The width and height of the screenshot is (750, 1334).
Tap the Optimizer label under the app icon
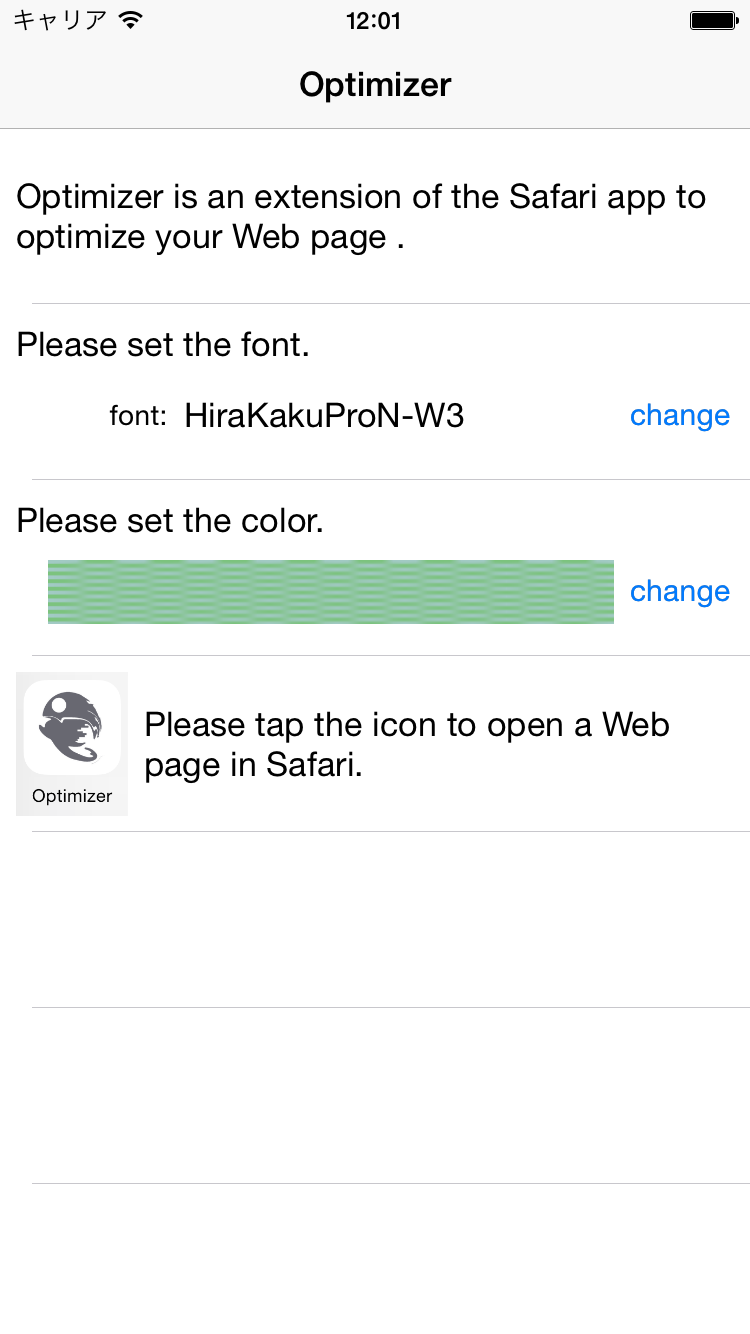[71, 796]
